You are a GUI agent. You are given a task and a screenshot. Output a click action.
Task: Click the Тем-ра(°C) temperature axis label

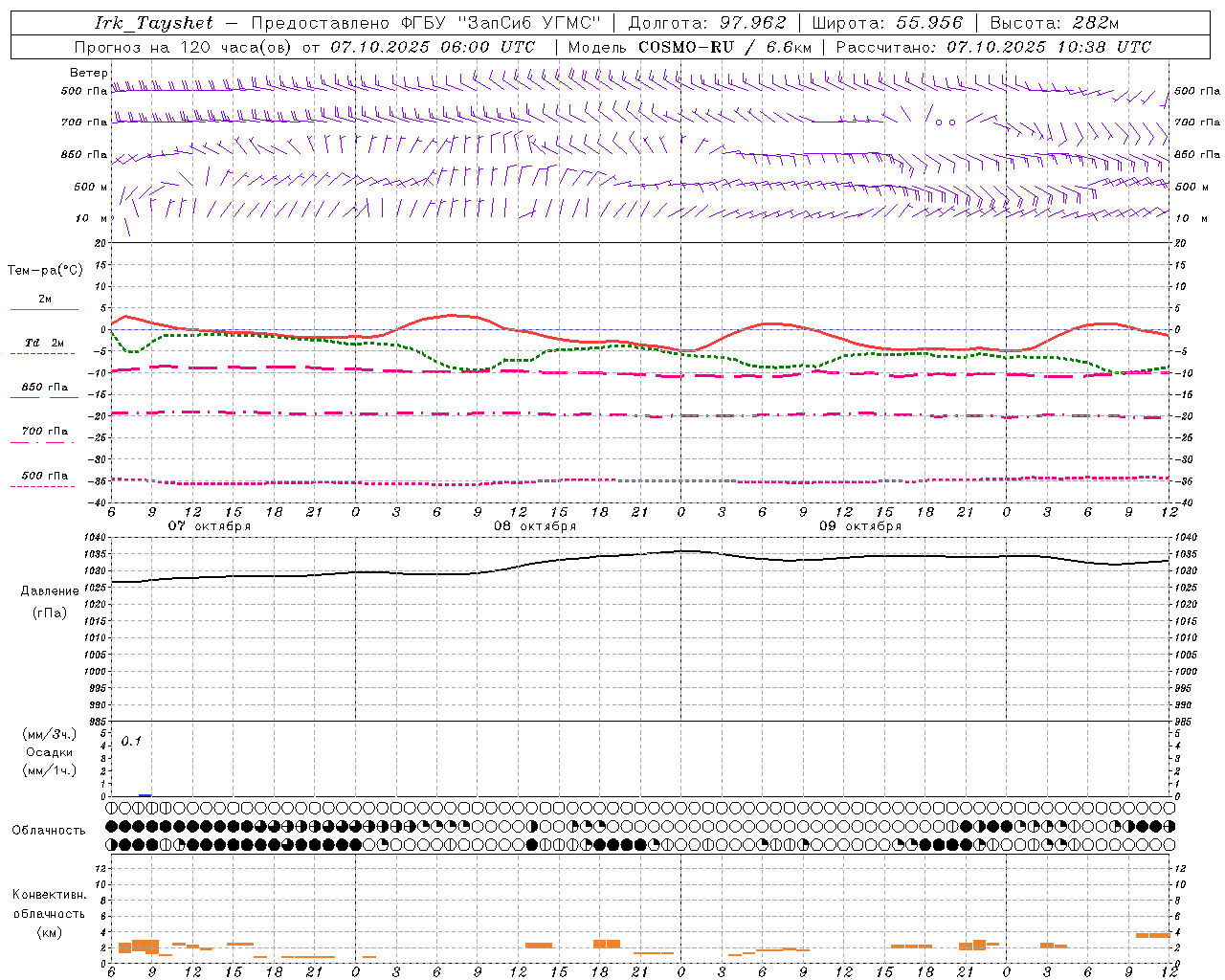tap(45, 271)
